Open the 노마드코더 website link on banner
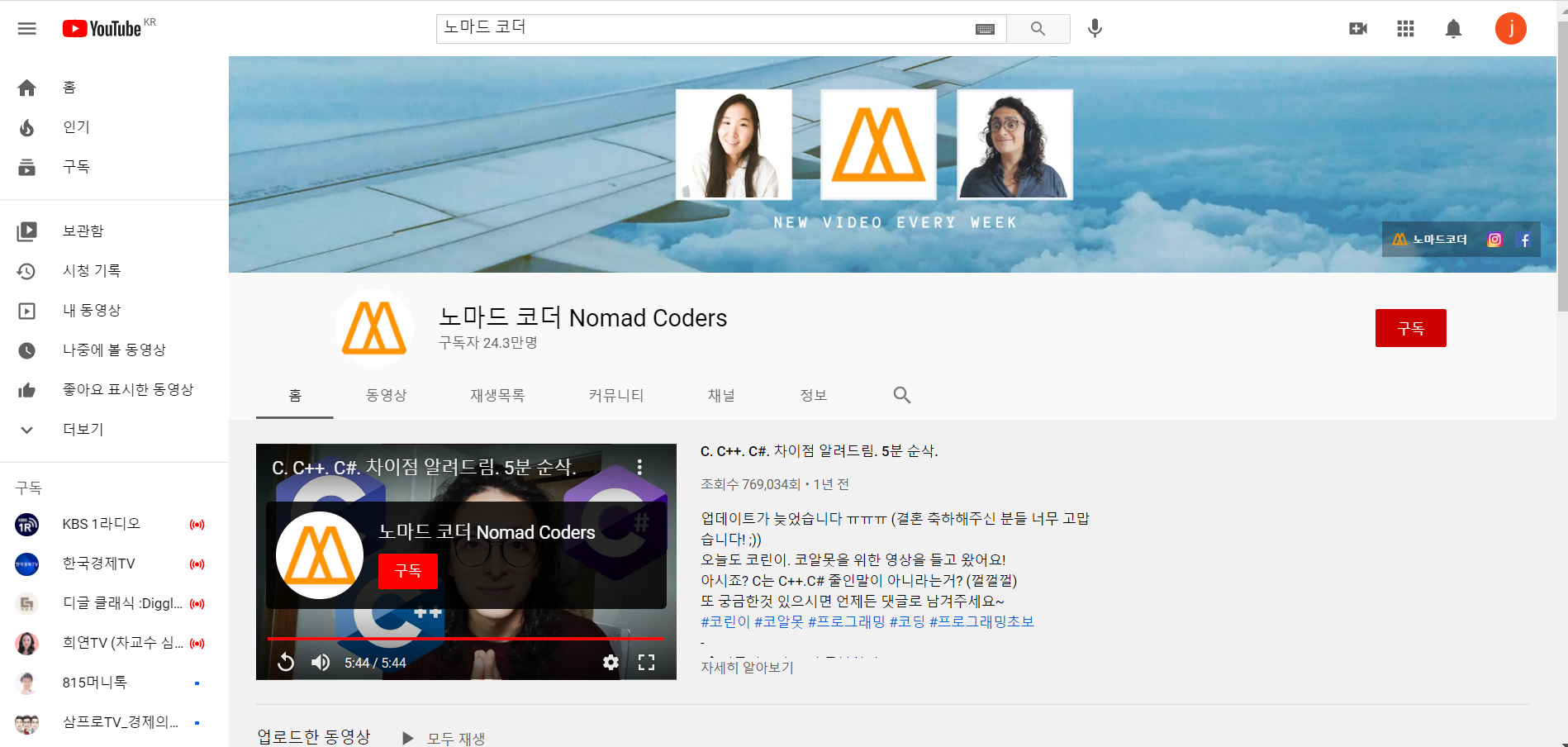This screenshot has height=747, width=1568. point(1430,240)
